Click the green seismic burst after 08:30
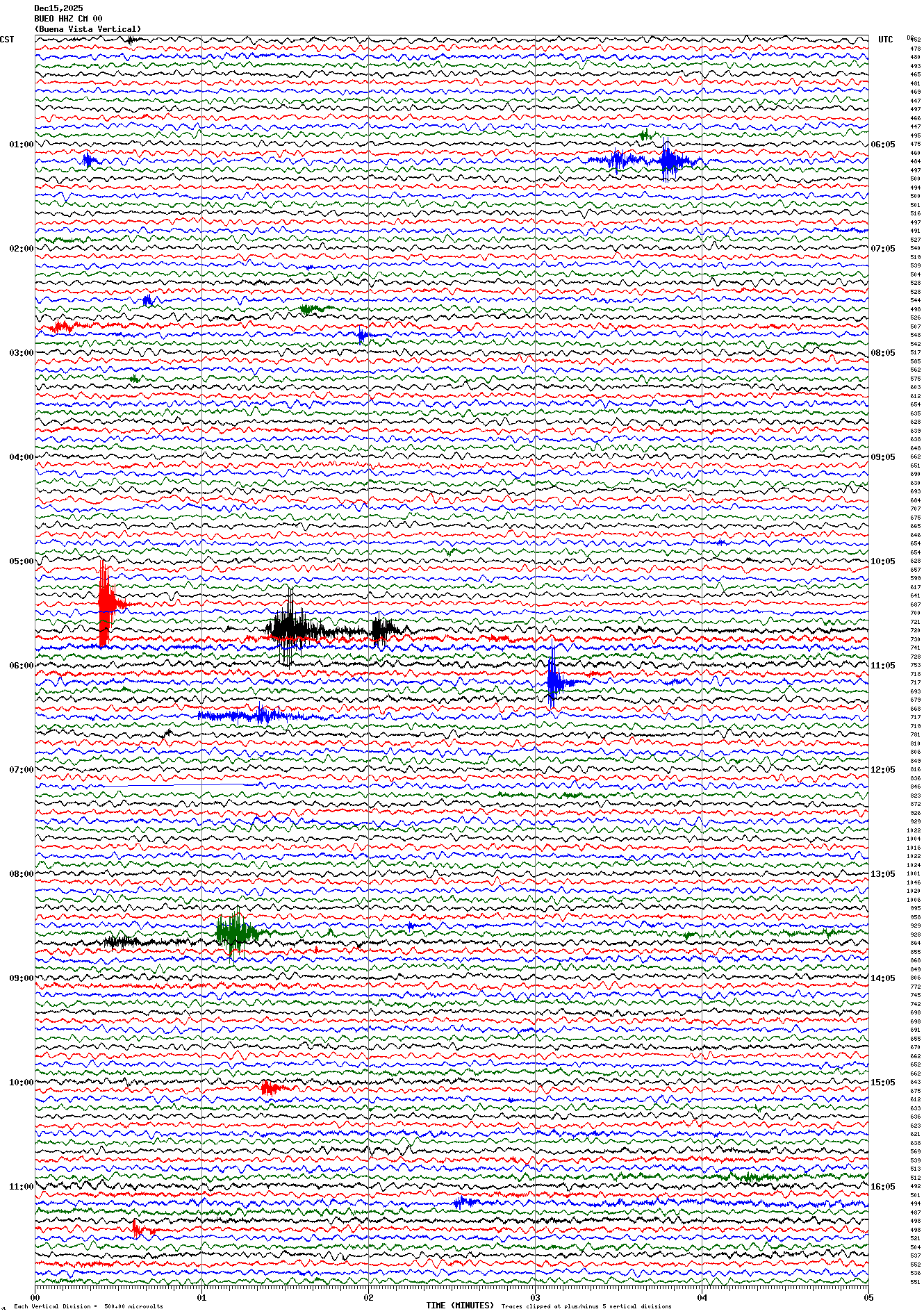Image resolution: width=924 pixels, height=1316 pixels. click(235, 933)
